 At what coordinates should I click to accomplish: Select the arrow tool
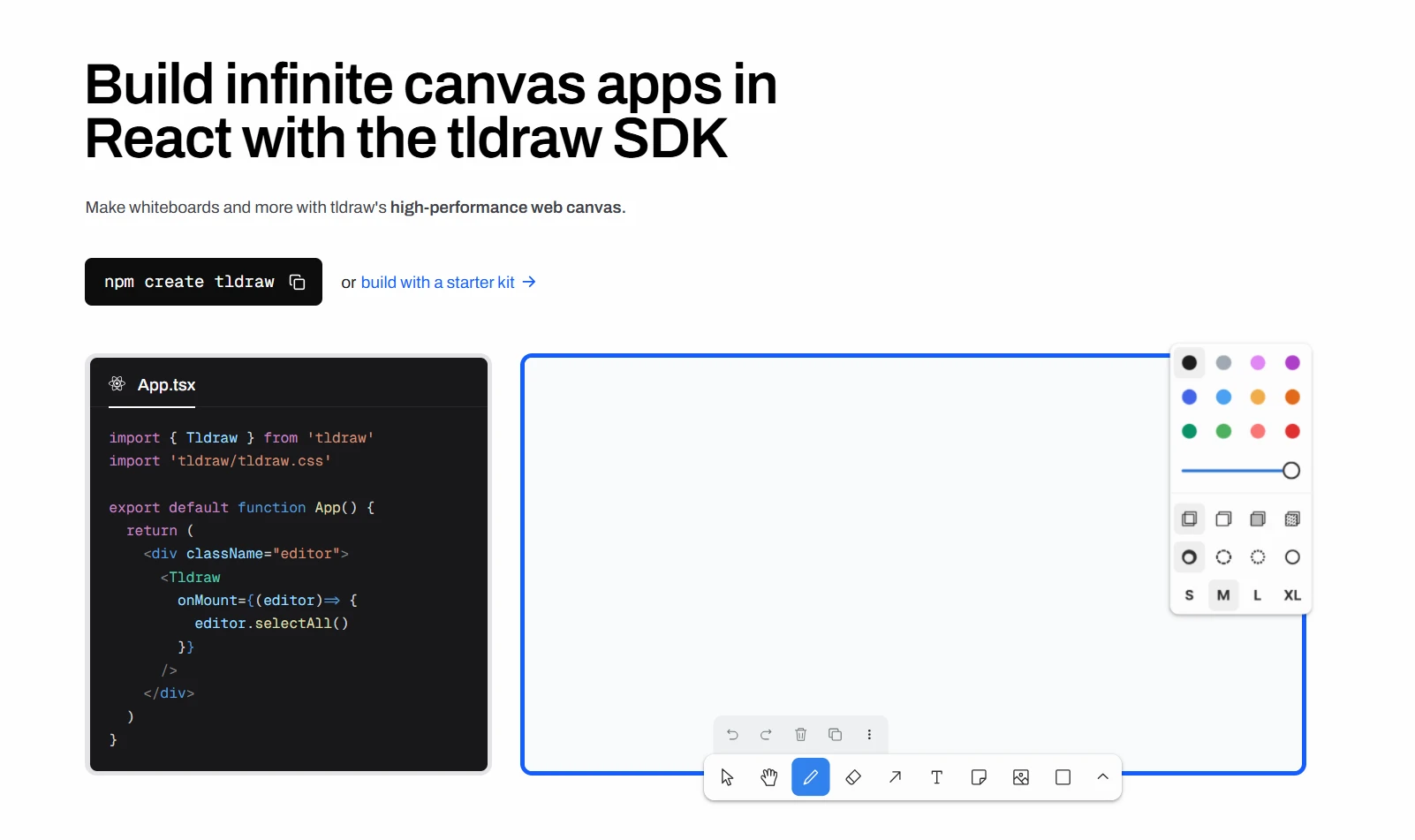click(895, 777)
